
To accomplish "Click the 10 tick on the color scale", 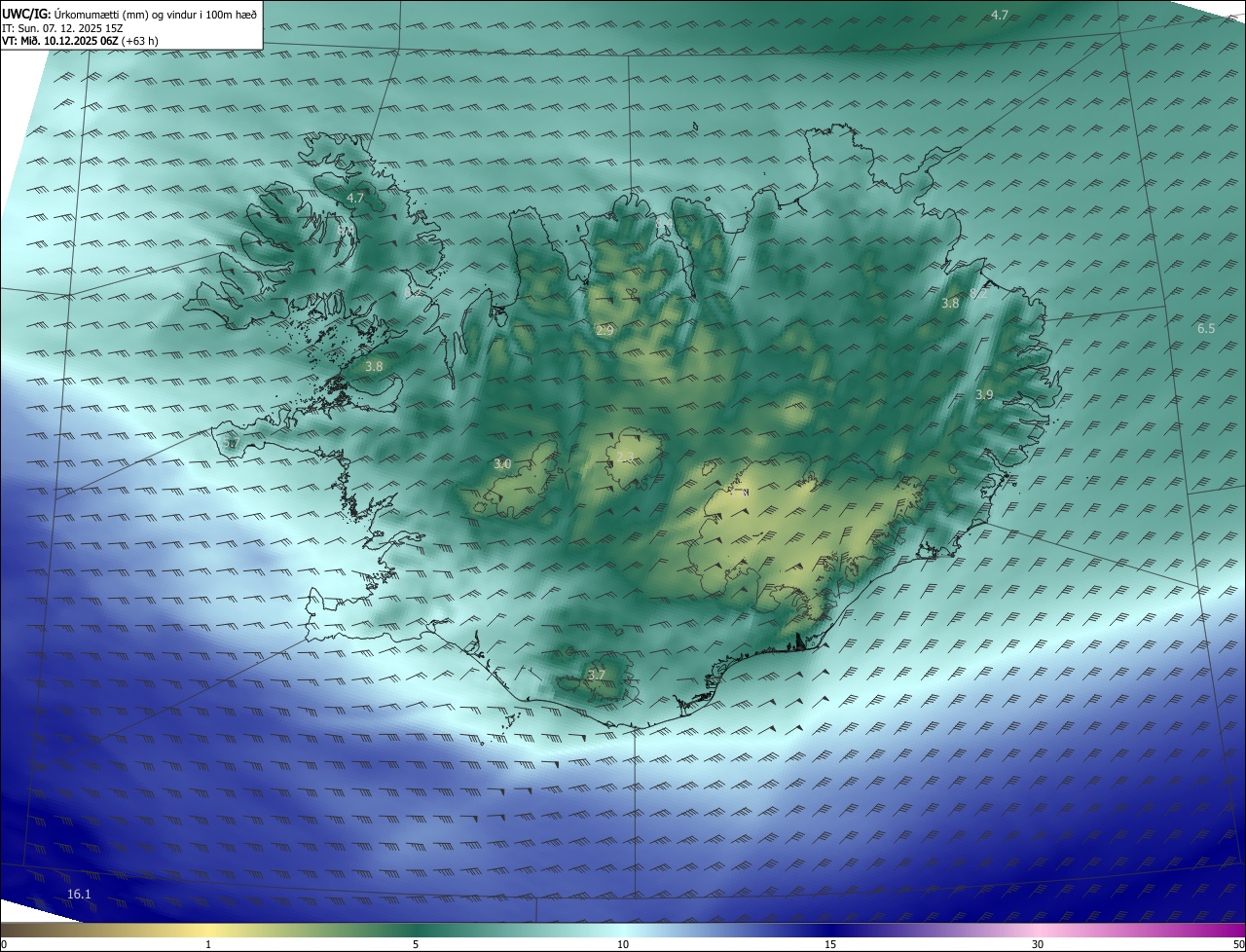I will point(623,944).
